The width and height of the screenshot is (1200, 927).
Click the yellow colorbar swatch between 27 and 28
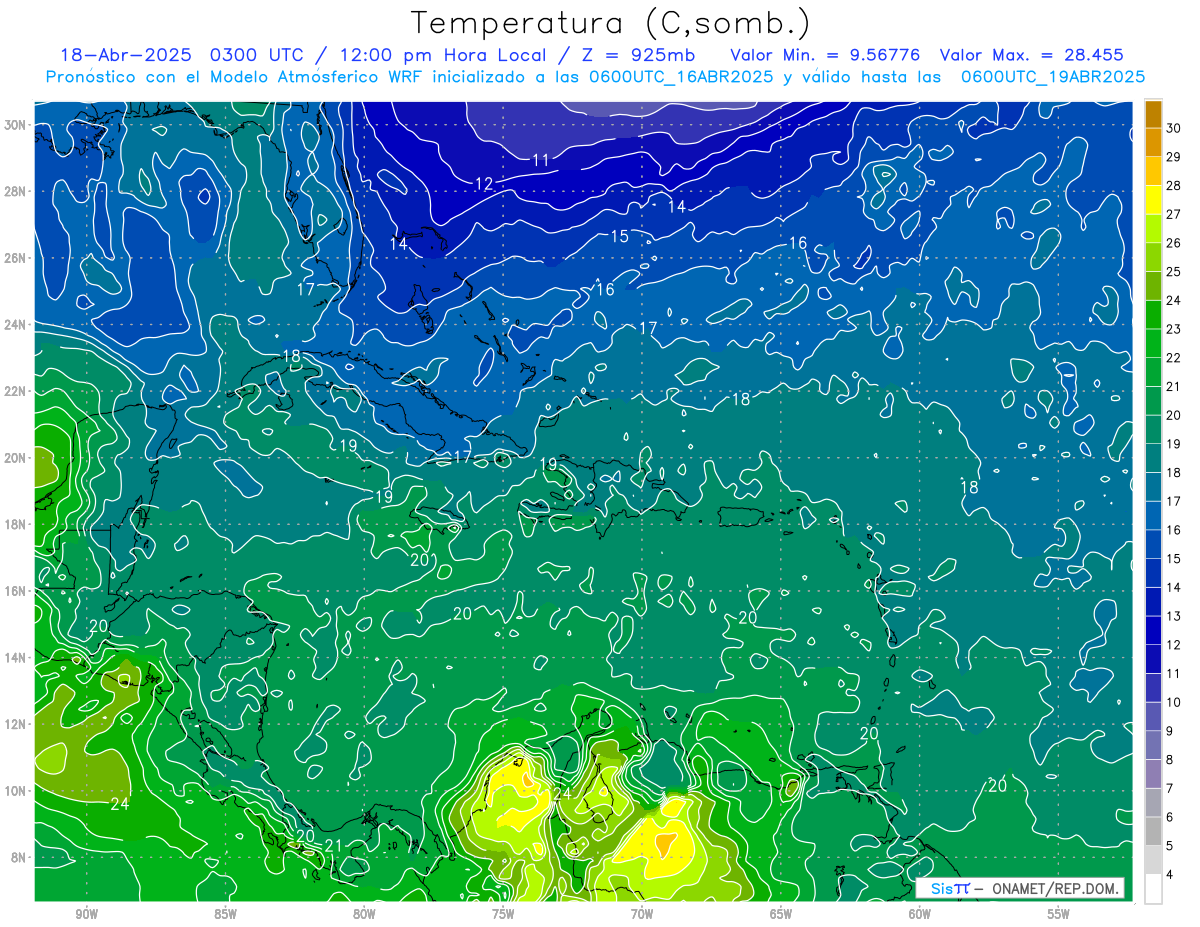[x=1154, y=199]
